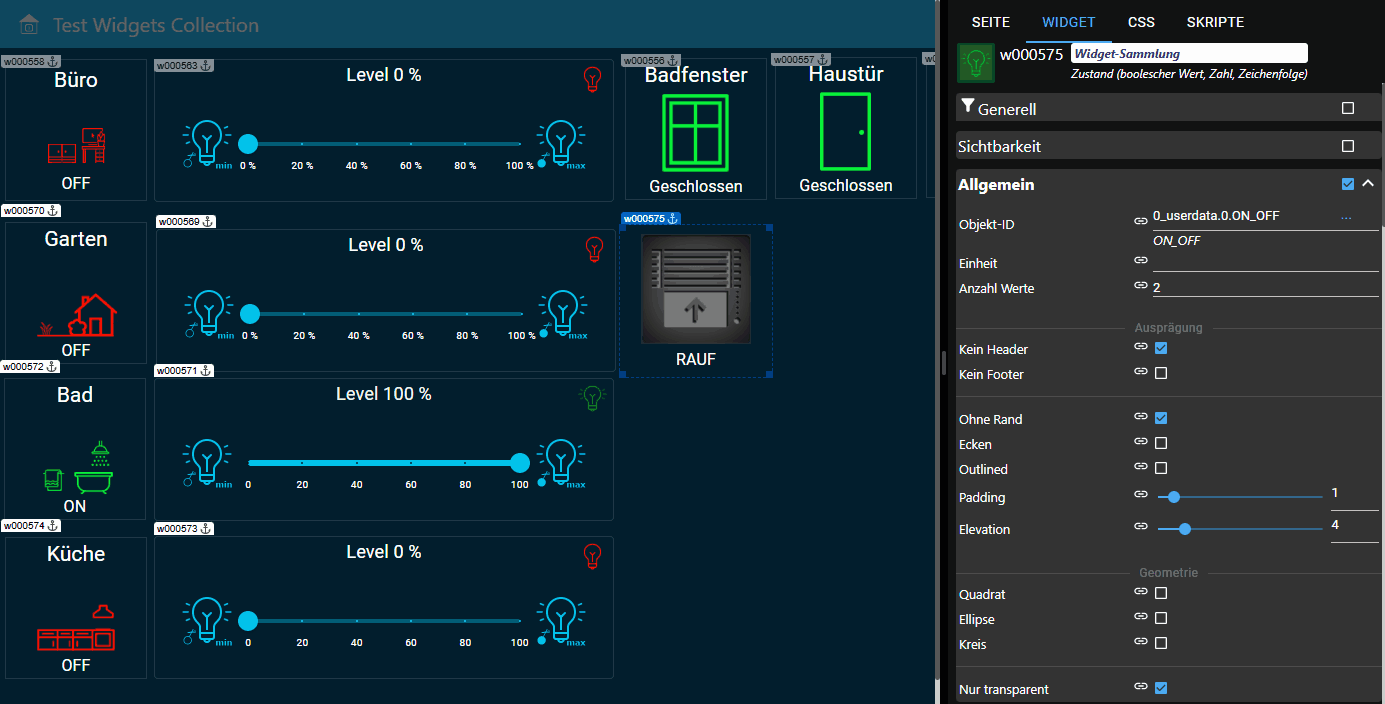Viewport: 1385px width, 704px height.
Task: Click the Objekt-ID input field
Action: click(x=1244, y=217)
